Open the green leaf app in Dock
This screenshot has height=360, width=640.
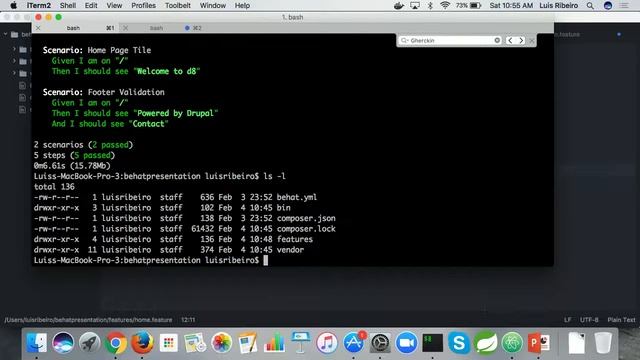(486, 343)
